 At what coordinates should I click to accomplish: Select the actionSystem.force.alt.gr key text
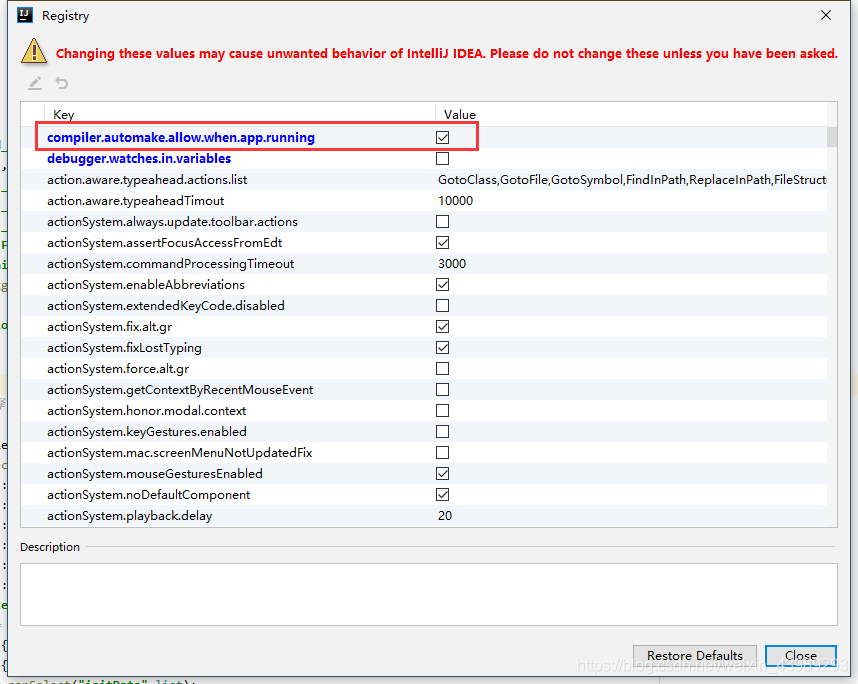118,369
